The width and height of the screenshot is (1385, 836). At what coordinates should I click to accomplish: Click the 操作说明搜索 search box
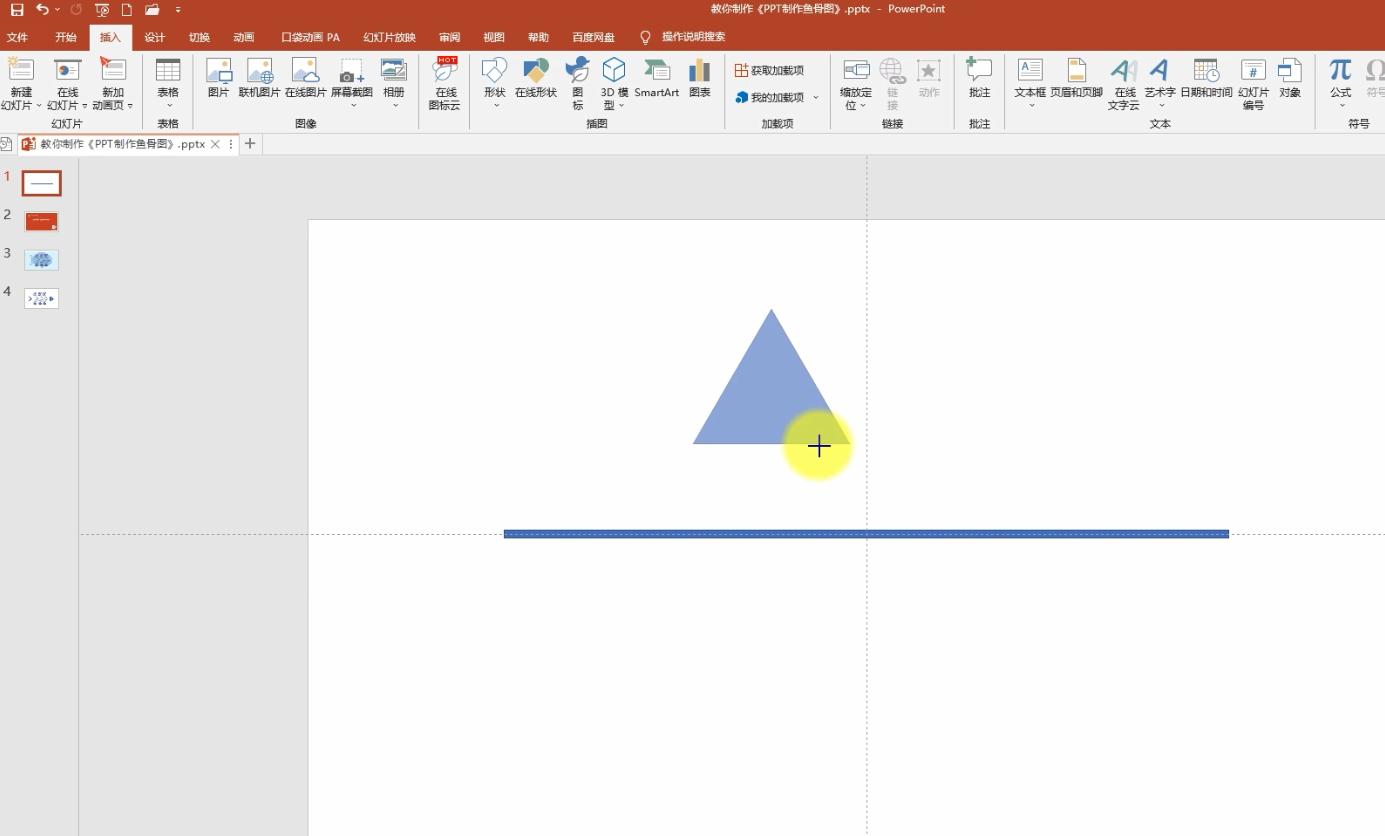pos(693,37)
